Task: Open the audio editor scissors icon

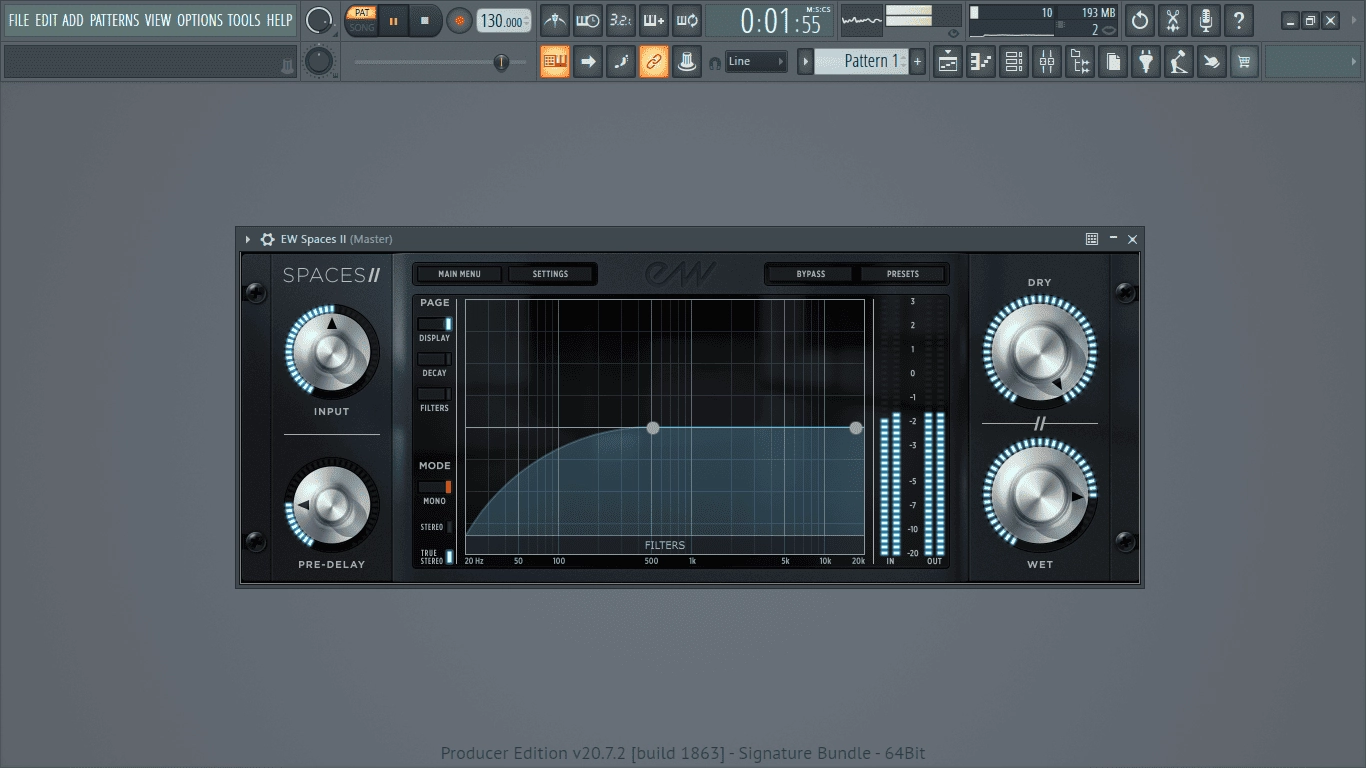Action: point(1173,20)
